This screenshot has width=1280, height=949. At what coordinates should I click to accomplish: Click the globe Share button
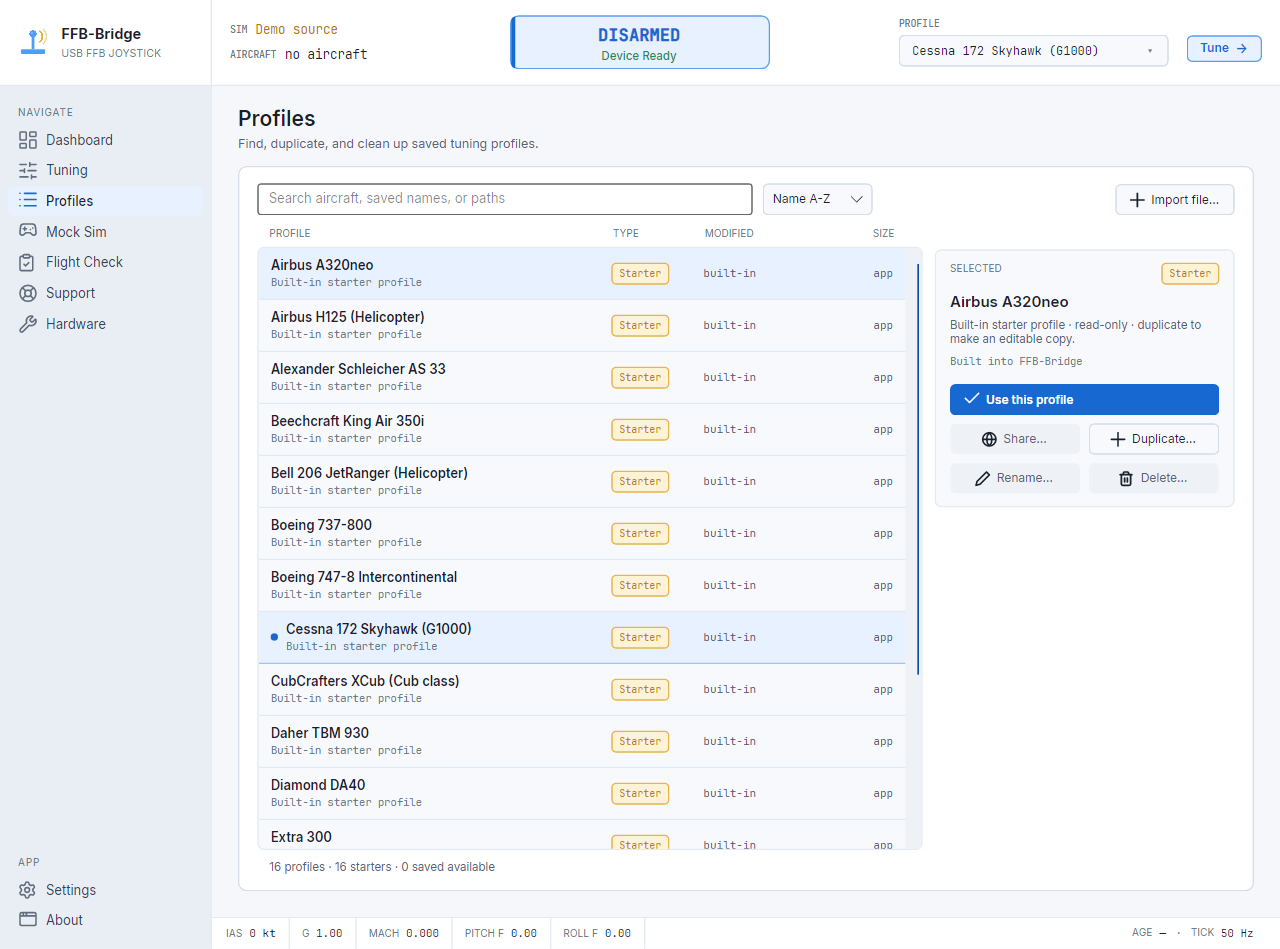(x=1015, y=439)
